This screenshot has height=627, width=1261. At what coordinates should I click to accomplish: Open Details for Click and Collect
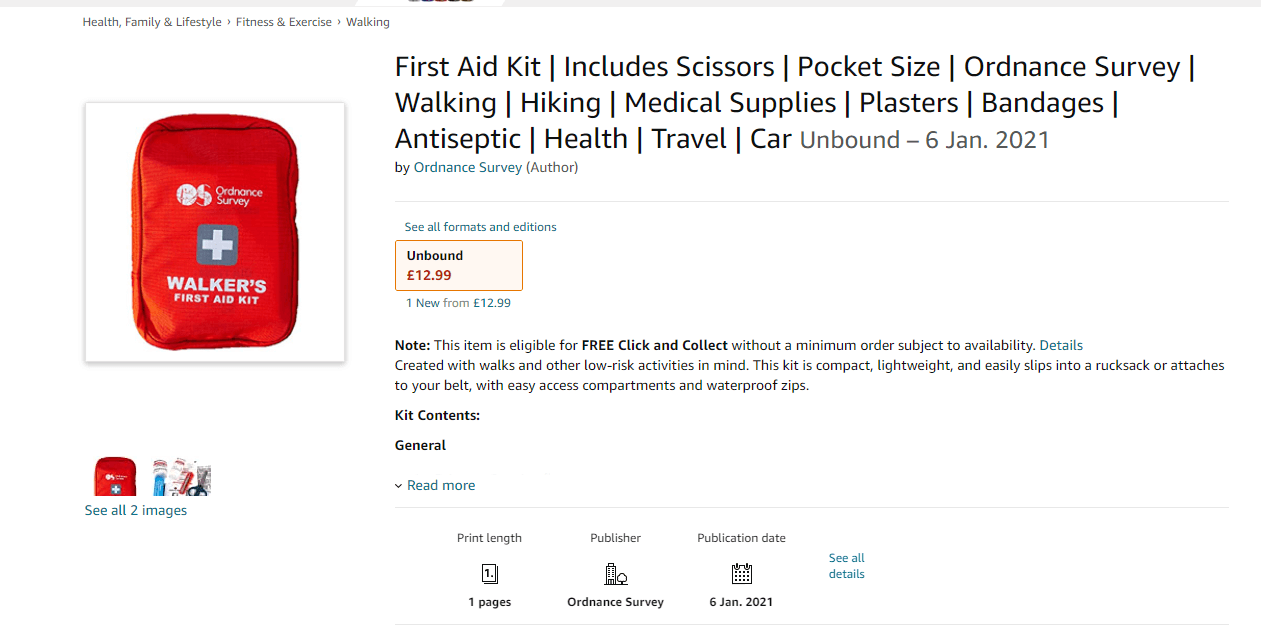(1061, 345)
